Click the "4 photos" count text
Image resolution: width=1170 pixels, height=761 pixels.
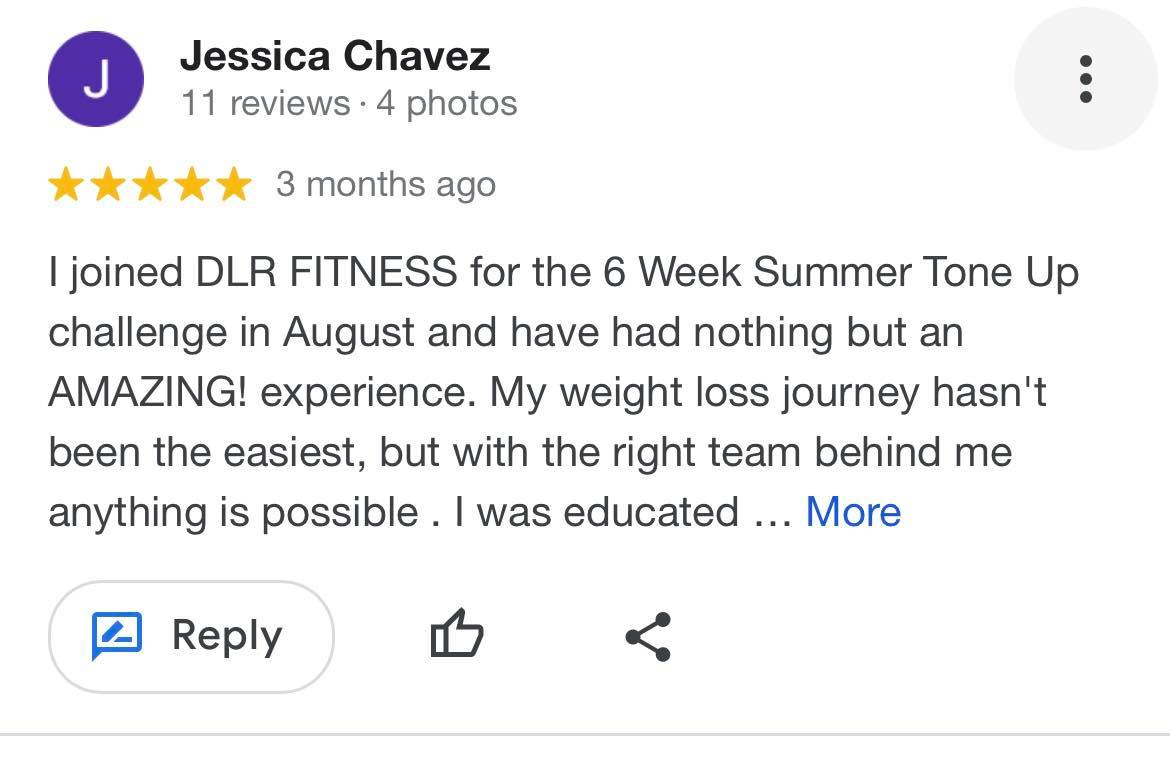click(x=447, y=103)
